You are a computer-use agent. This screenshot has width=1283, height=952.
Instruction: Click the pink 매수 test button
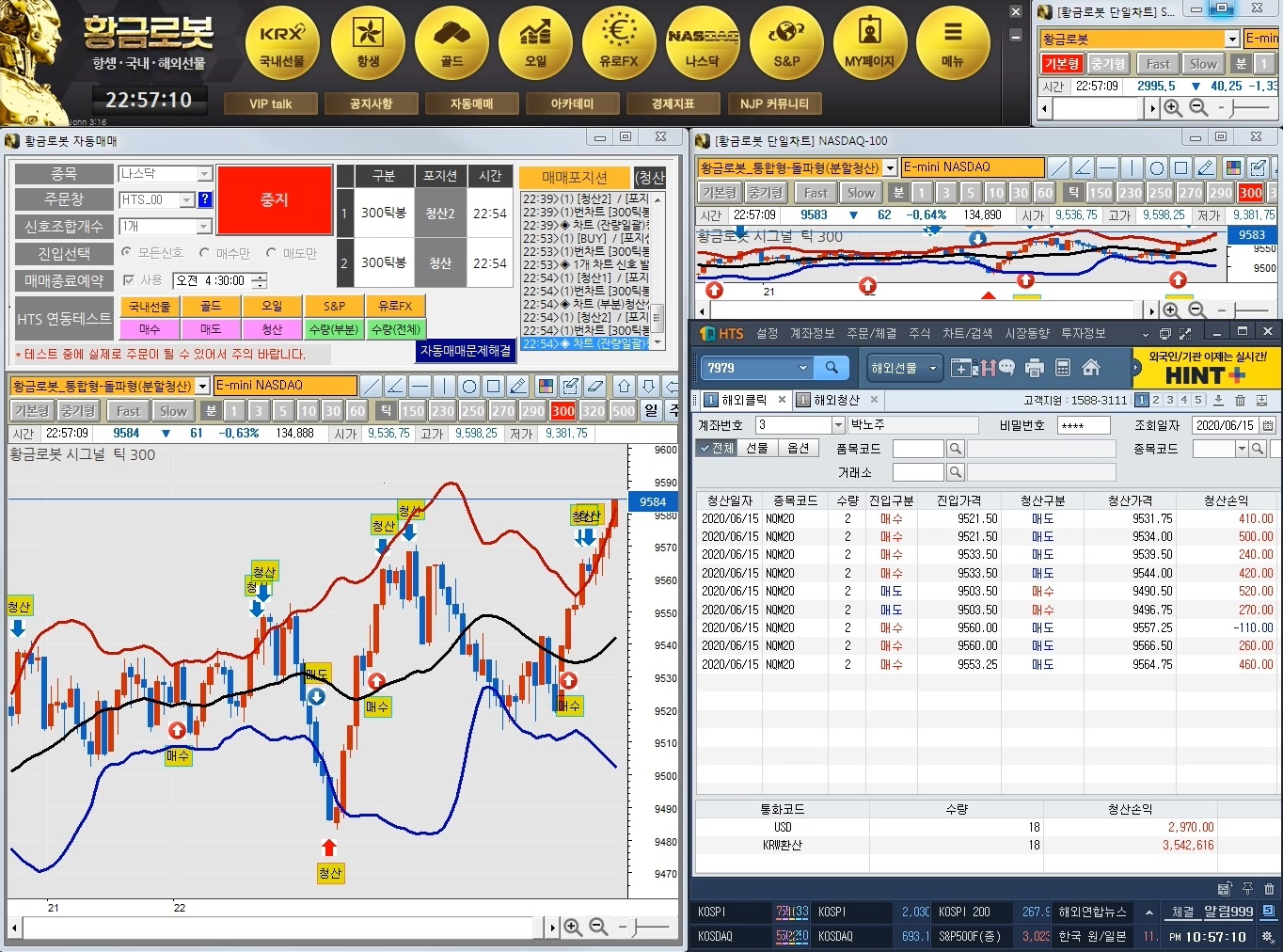(150, 329)
